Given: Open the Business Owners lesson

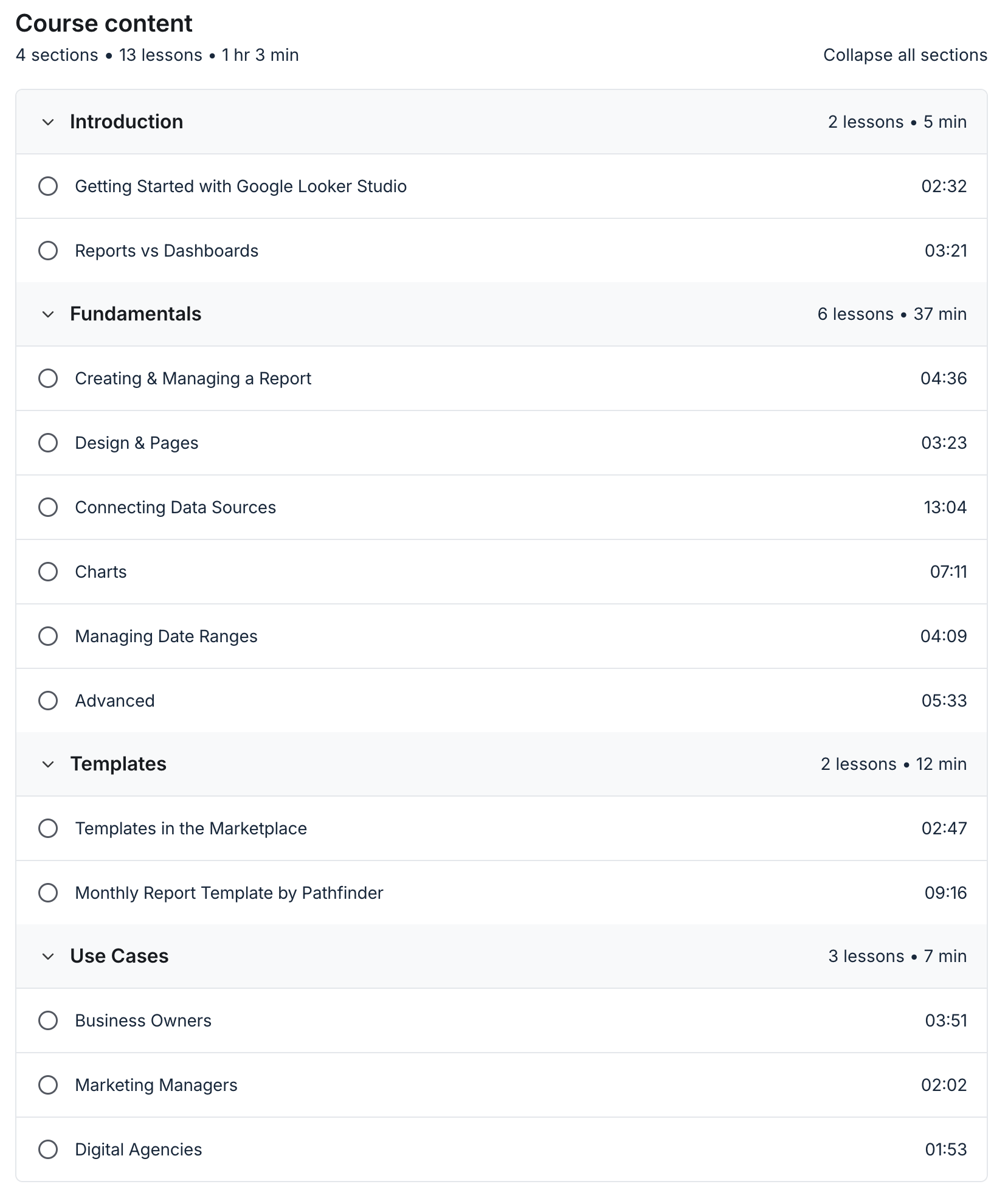Looking at the screenshot, I should tap(143, 1020).
